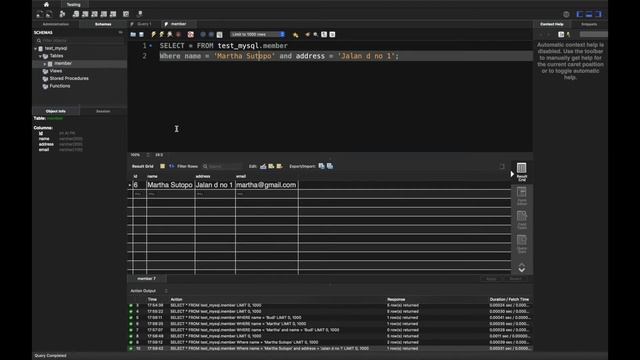This screenshot has width=640, height=360.
Task: Switch to the Snippets tab
Action: click(x=589, y=24)
